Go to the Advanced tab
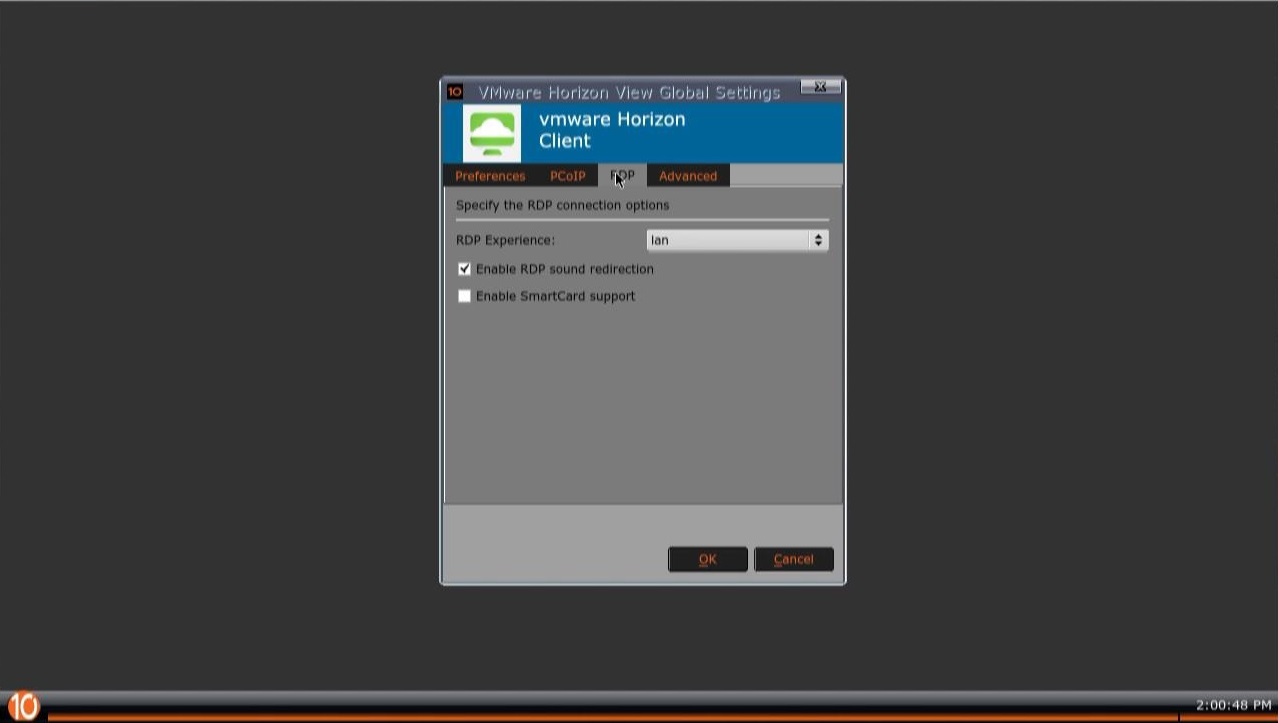 [x=688, y=176]
